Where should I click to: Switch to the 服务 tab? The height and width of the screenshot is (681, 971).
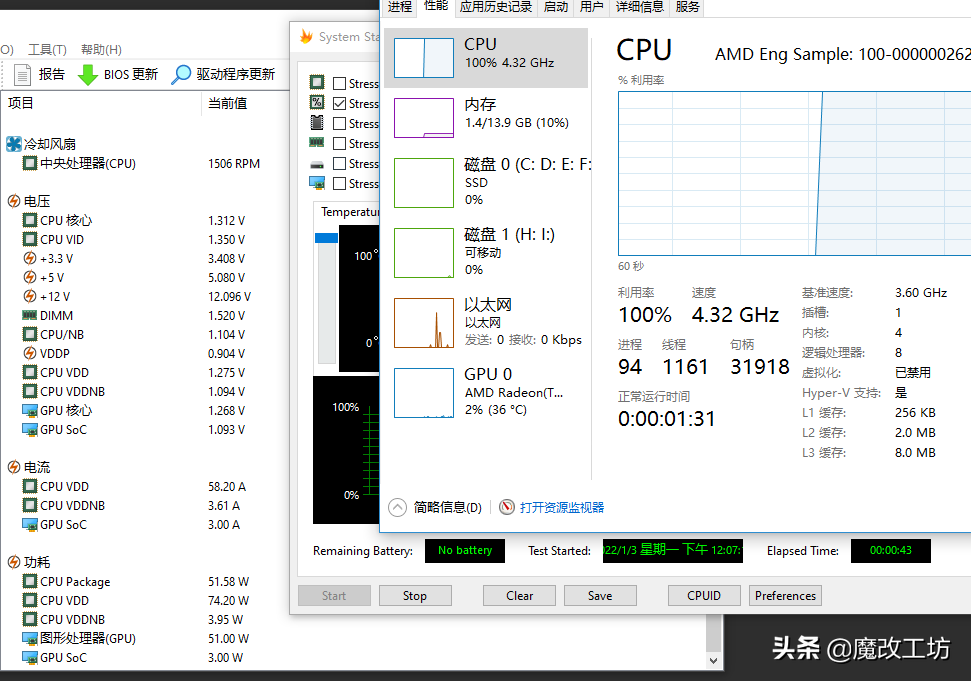coord(687,7)
